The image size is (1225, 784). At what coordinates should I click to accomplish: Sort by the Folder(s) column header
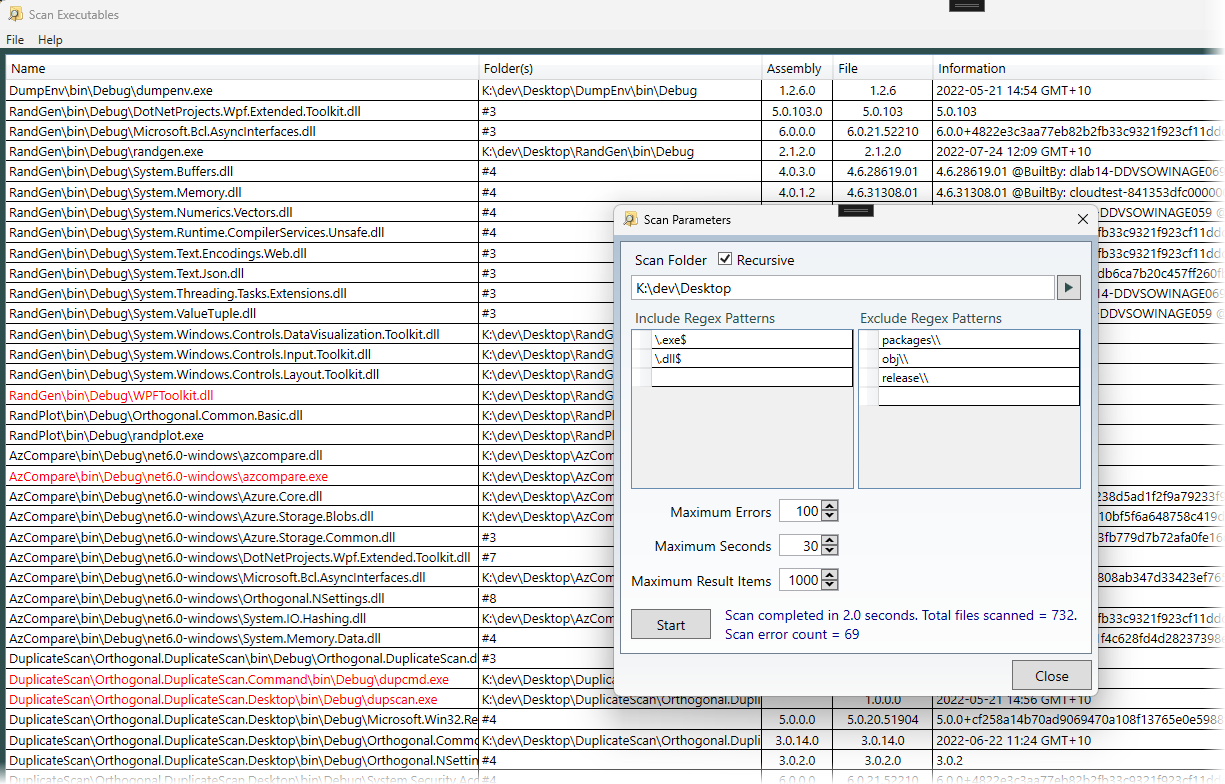[620, 68]
